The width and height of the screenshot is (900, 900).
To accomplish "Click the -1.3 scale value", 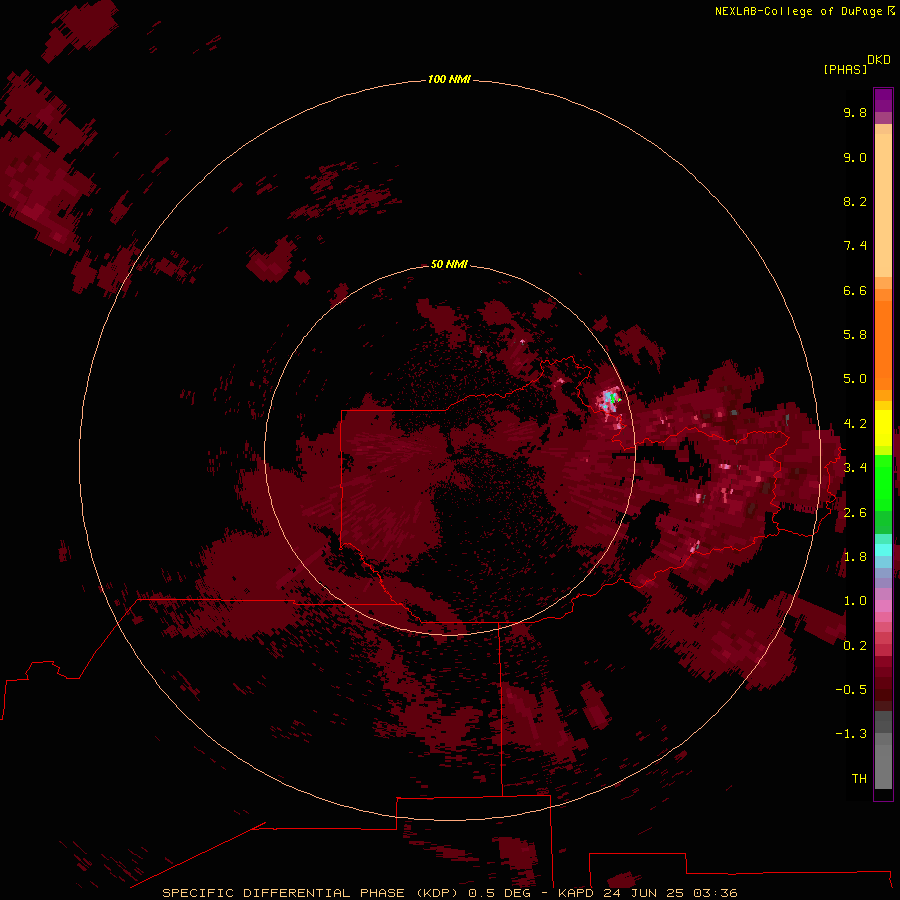I will [851, 734].
